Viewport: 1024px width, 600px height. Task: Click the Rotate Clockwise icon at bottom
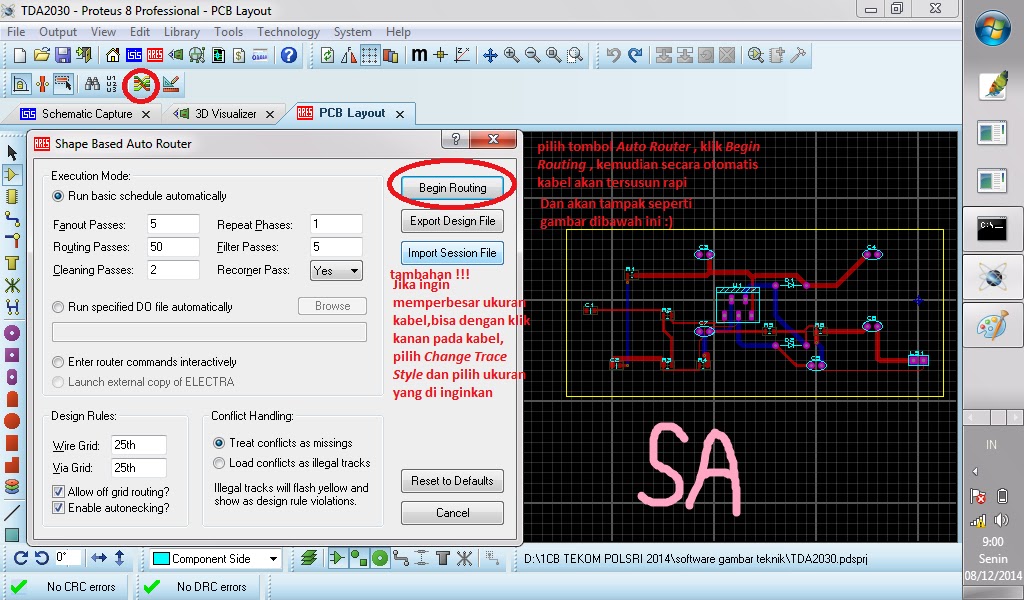point(21,558)
